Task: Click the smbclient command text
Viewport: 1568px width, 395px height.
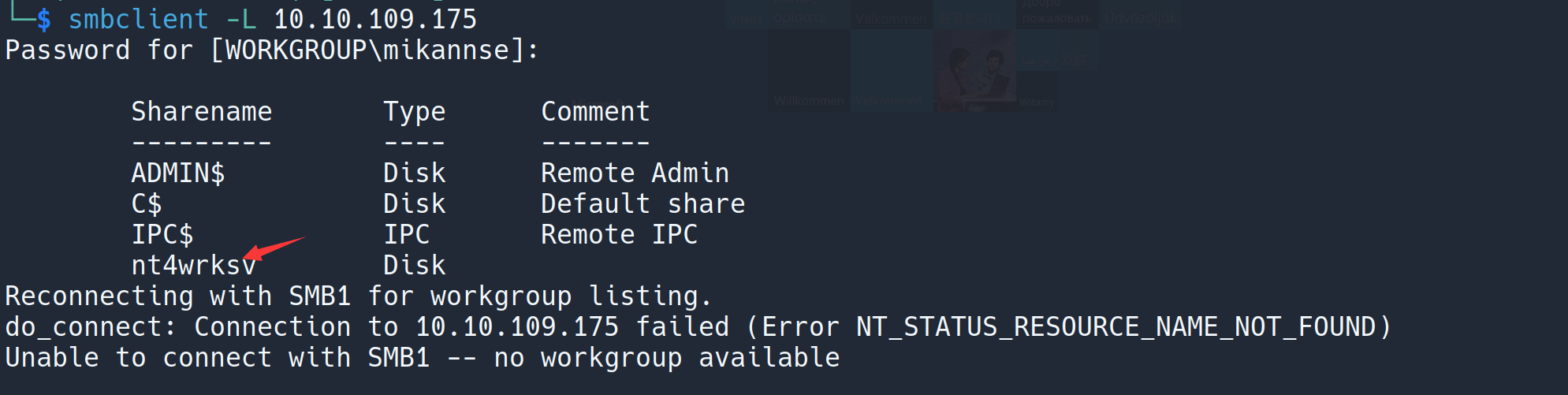Action: point(138,19)
